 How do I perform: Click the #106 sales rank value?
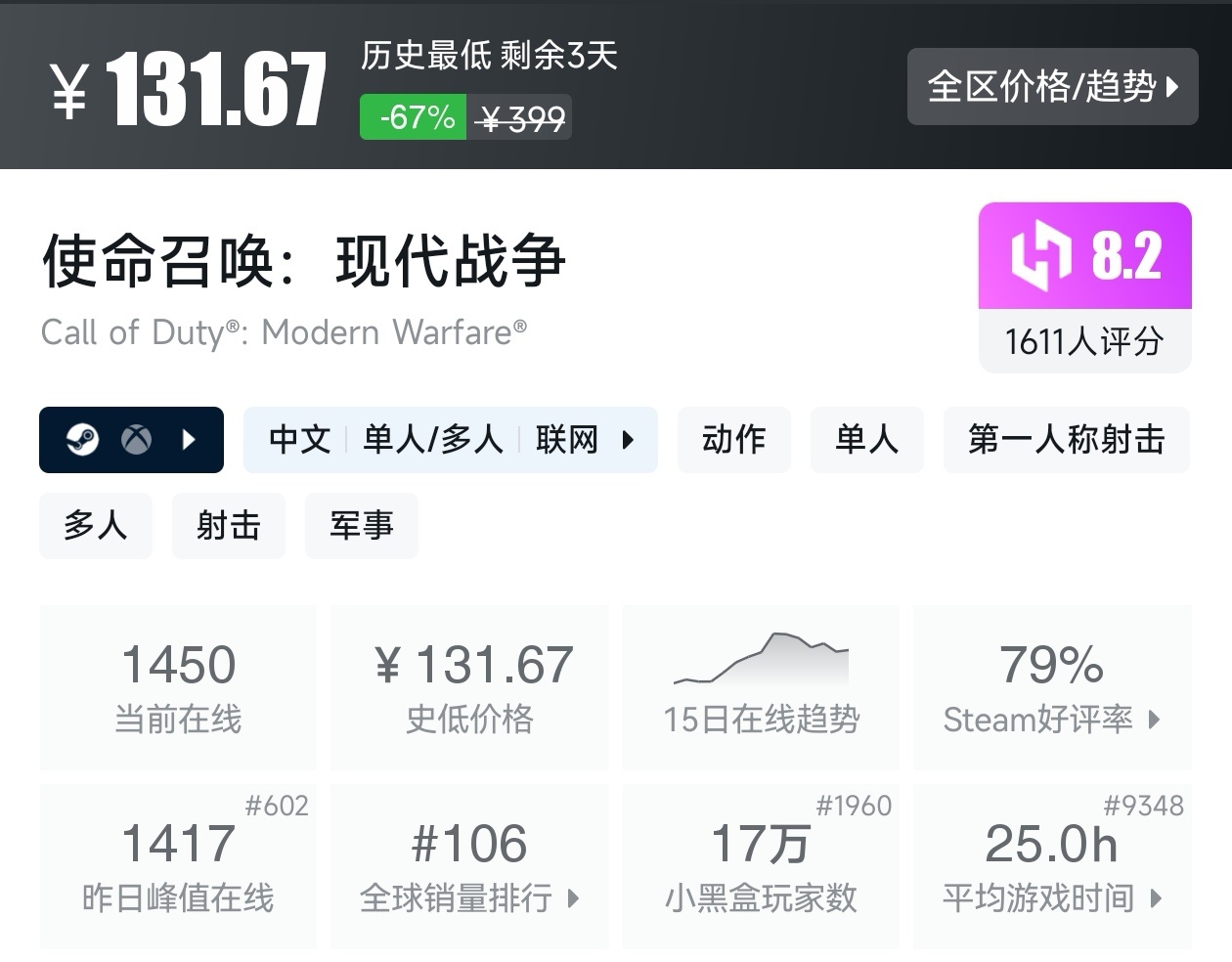(470, 844)
